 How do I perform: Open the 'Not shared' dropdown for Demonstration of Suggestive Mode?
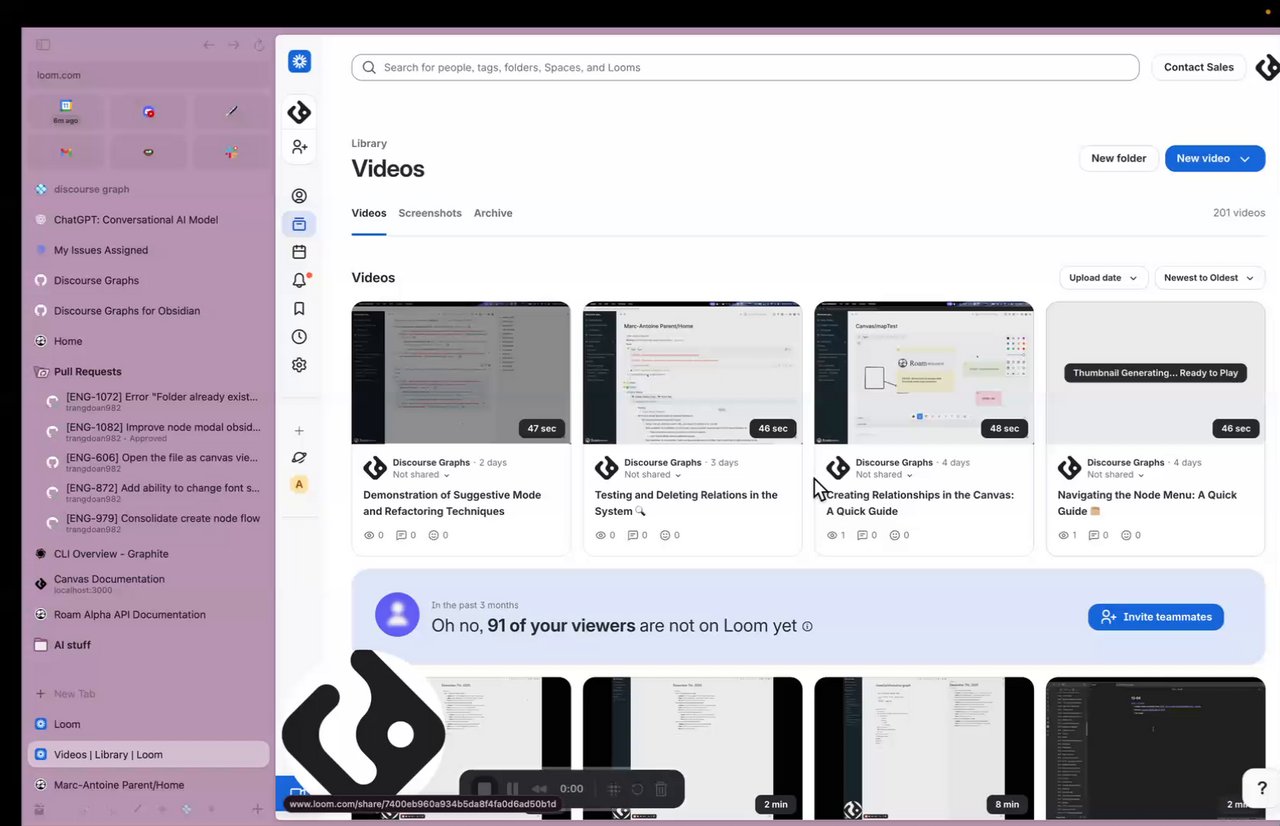[x=420, y=475]
